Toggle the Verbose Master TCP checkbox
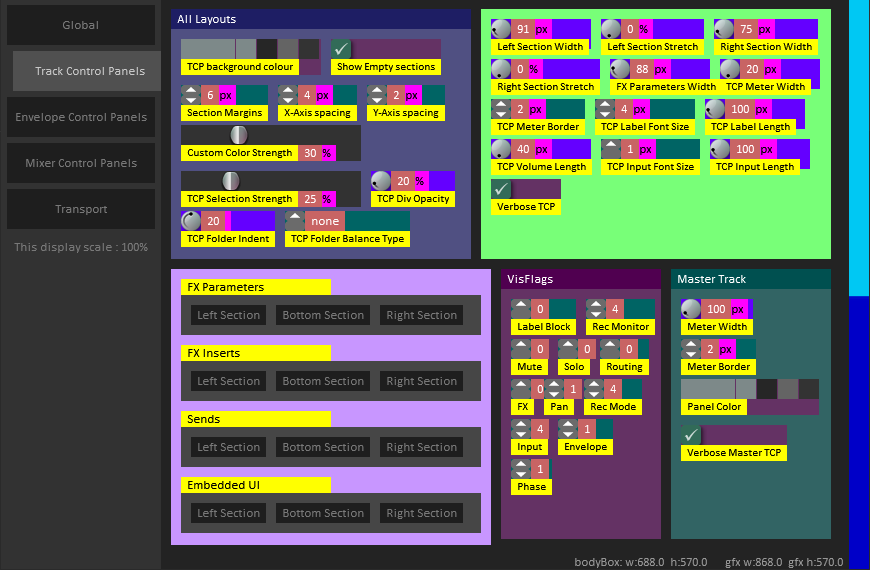 691,435
